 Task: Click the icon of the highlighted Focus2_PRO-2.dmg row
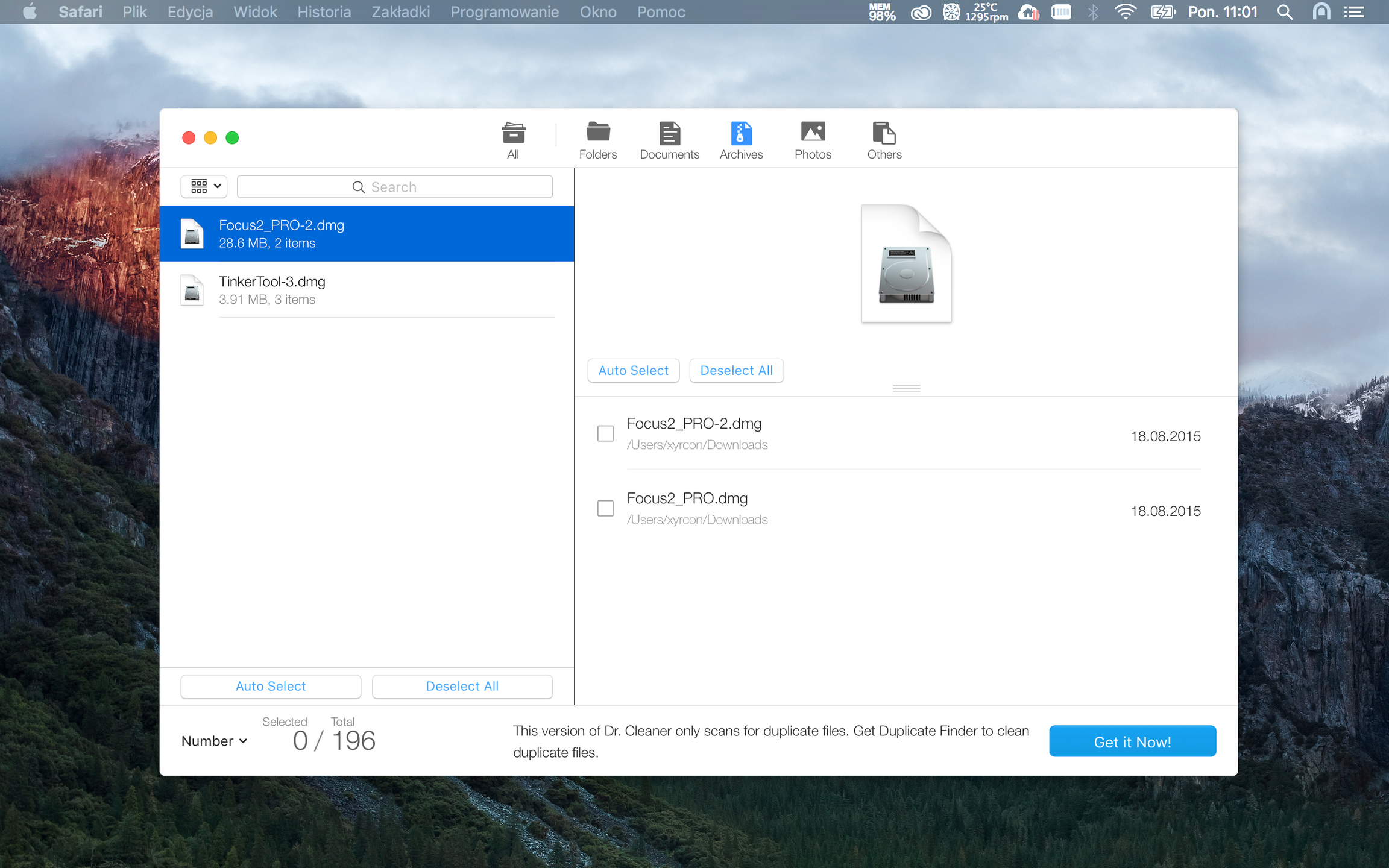[192, 234]
